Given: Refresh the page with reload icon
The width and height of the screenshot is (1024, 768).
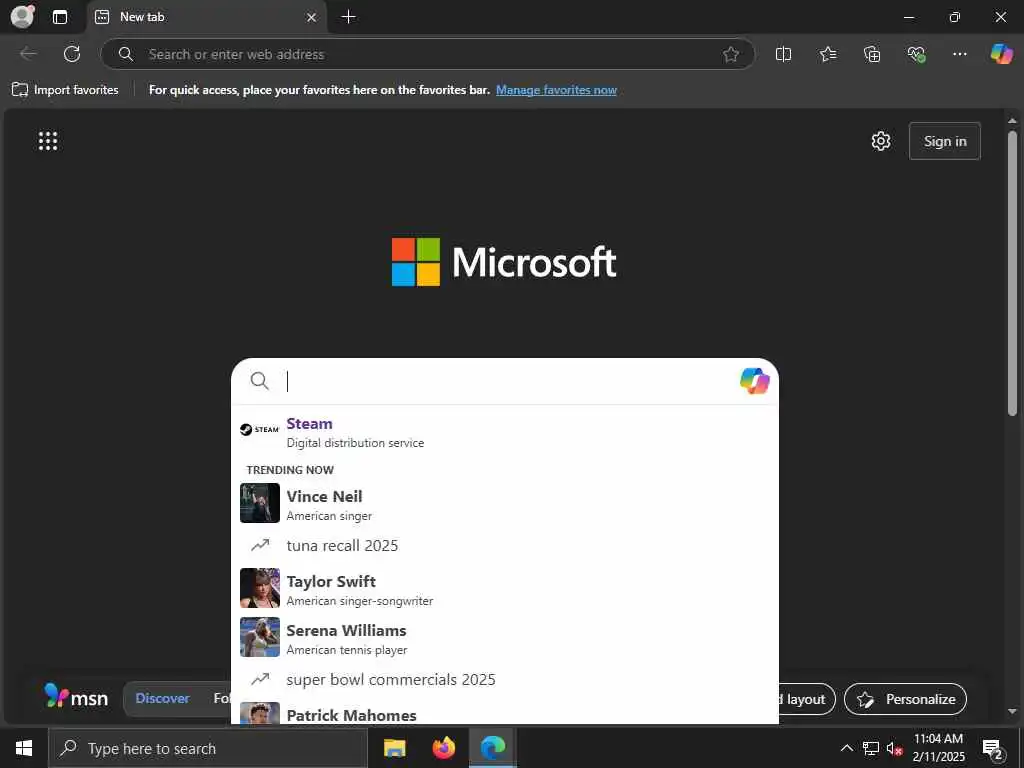Looking at the screenshot, I should pyautogui.click(x=72, y=54).
